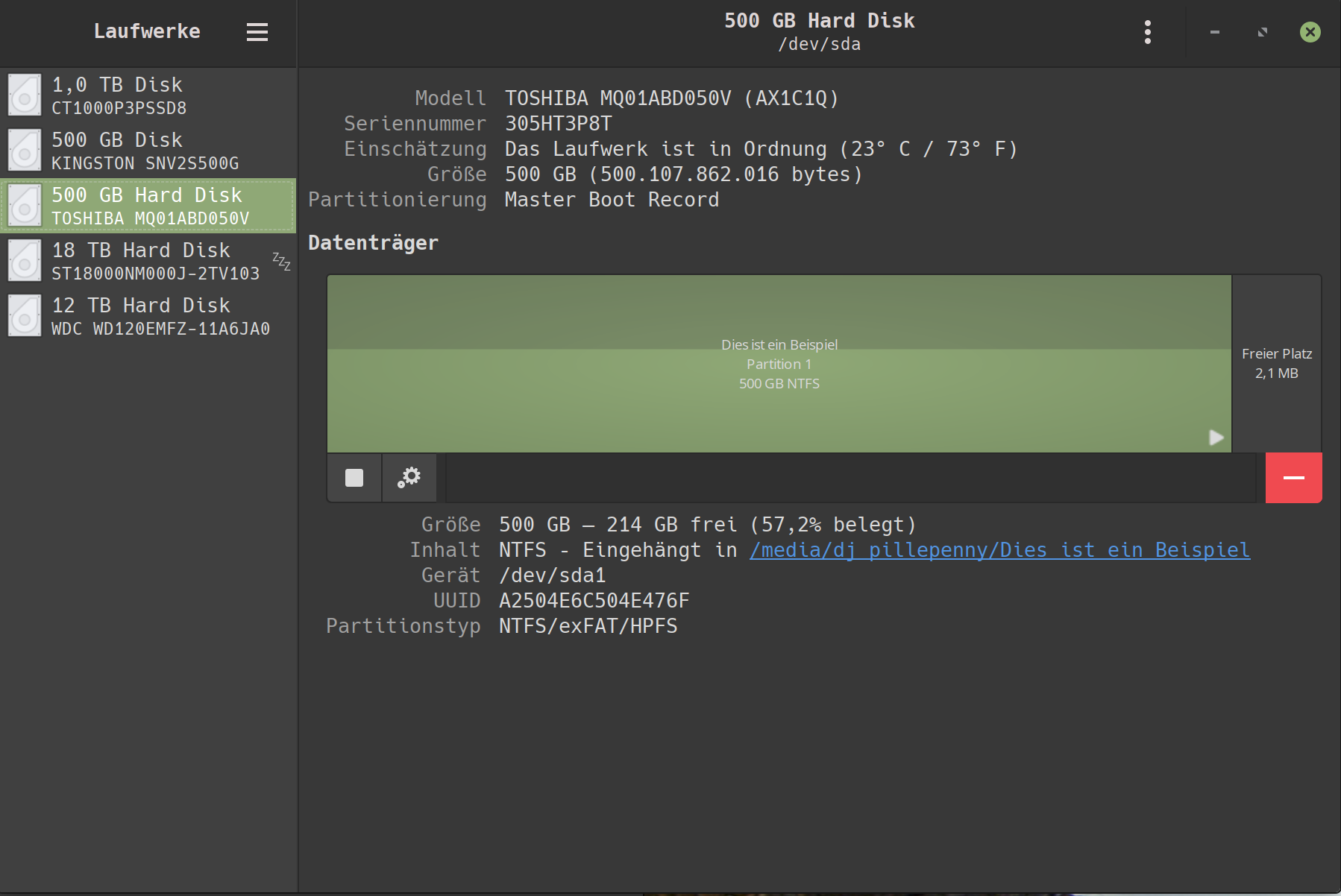Click partition type NTFS/exFAT/HPFS
1341x896 pixels.
[x=588, y=626]
